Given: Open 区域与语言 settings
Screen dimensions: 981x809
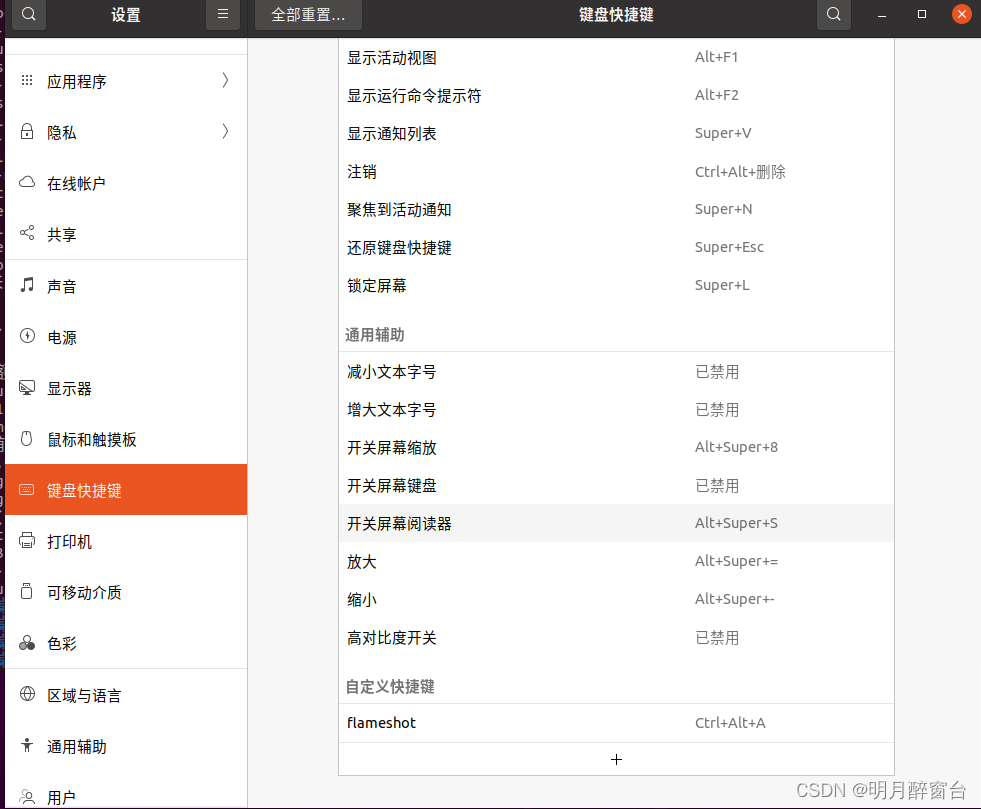Looking at the screenshot, I should [x=126, y=695].
